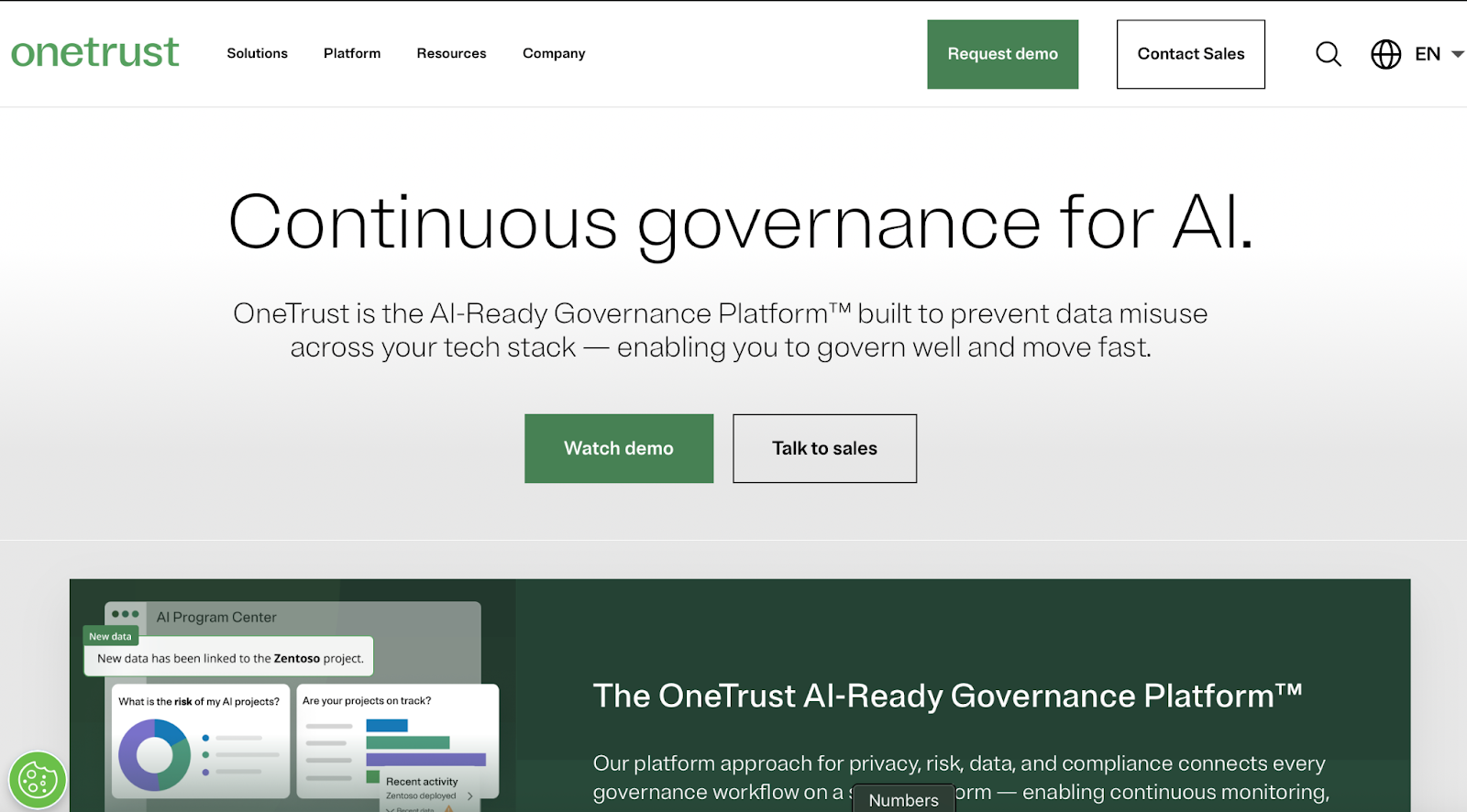Click the onetrust logo
The height and width of the screenshot is (812, 1467).
(95, 52)
